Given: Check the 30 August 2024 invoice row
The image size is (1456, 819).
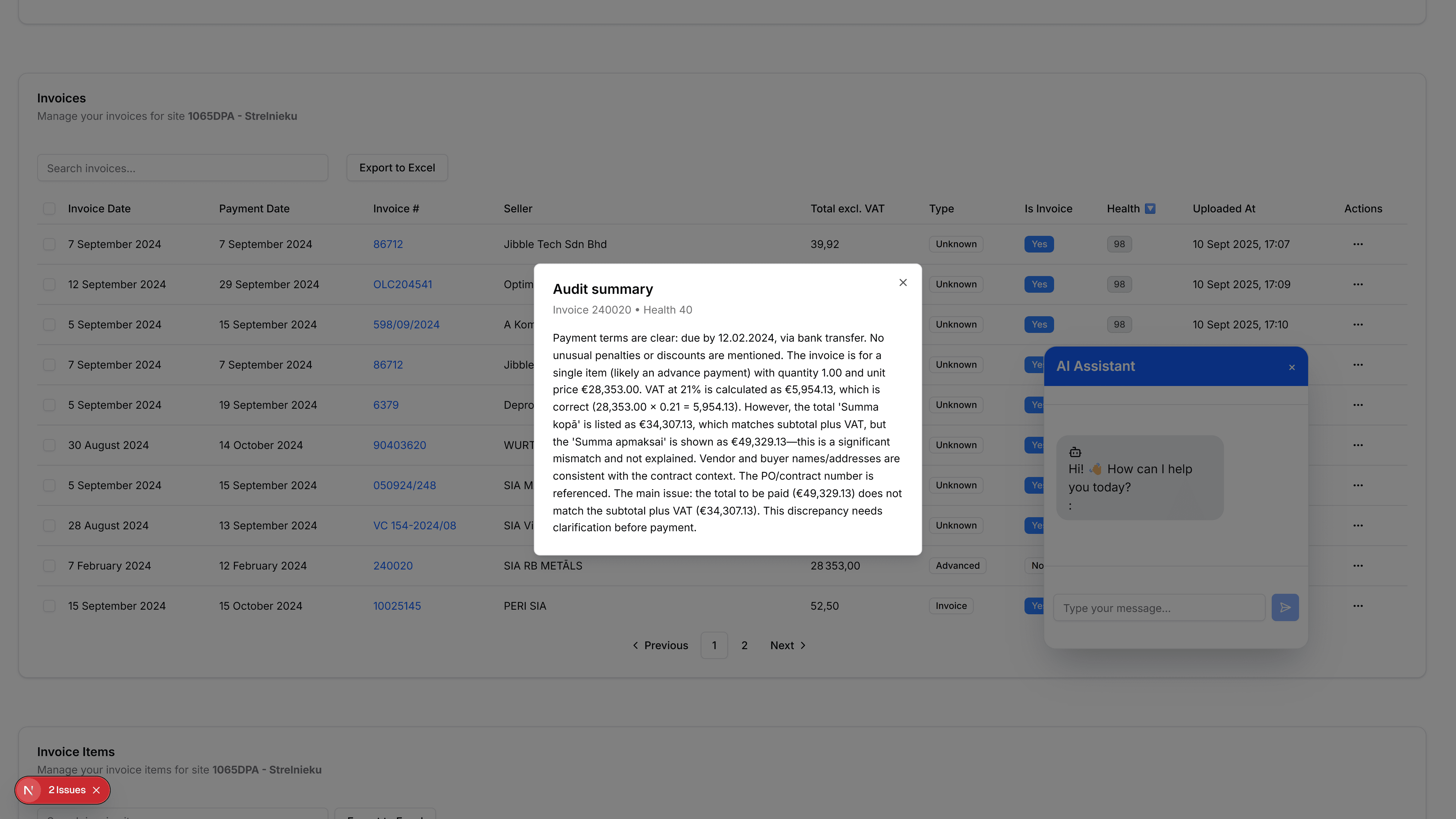Looking at the screenshot, I should pyautogui.click(x=49, y=445).
